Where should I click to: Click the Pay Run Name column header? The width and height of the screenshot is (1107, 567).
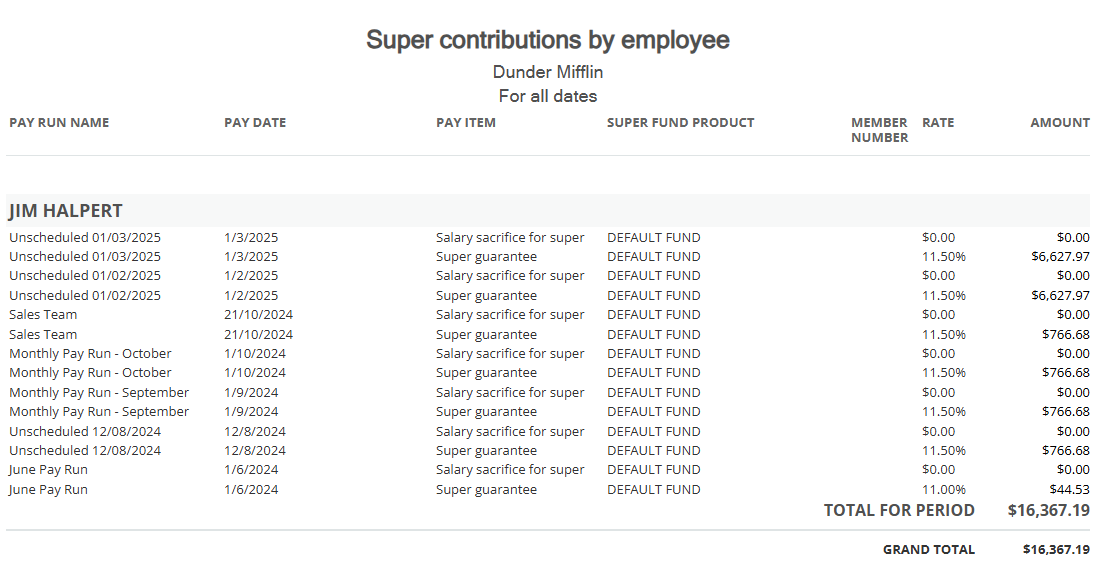[x=59, y=123]
